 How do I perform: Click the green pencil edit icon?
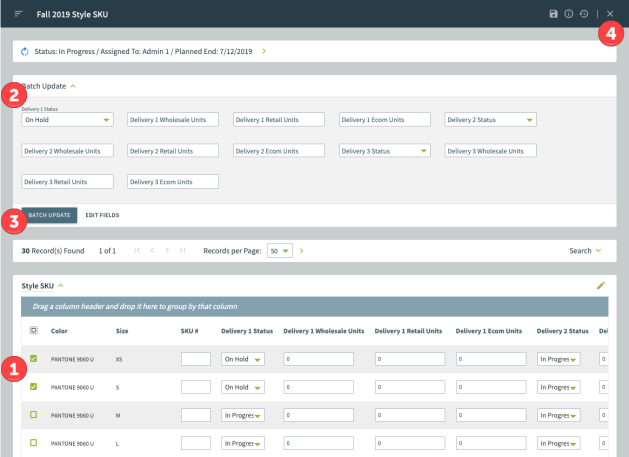pyautogui.click(x=601, y=285)
